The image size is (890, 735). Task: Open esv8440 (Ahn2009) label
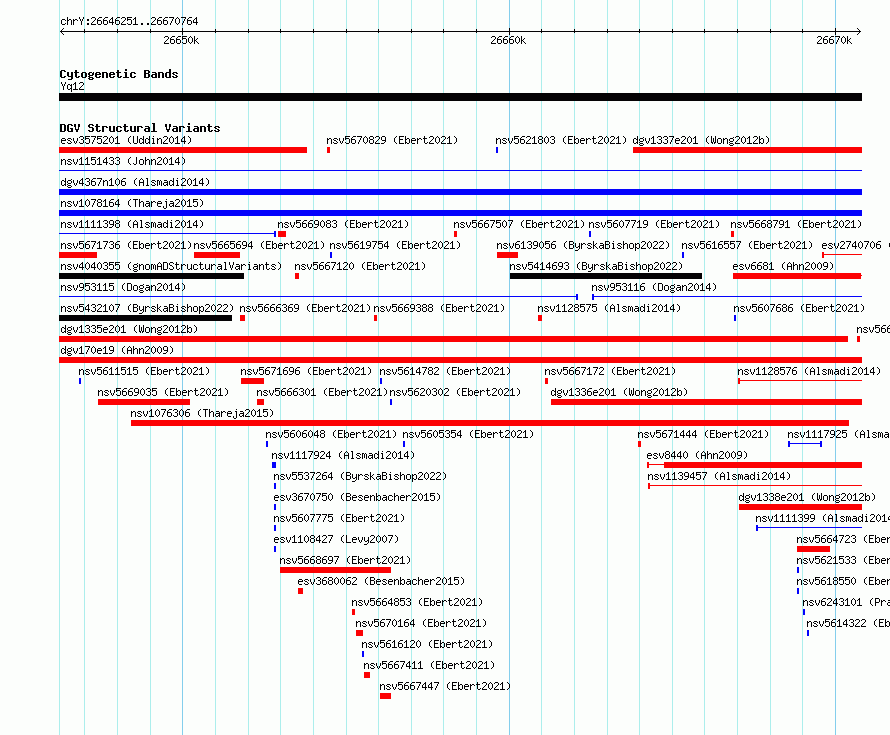click(x=697, y=455)
